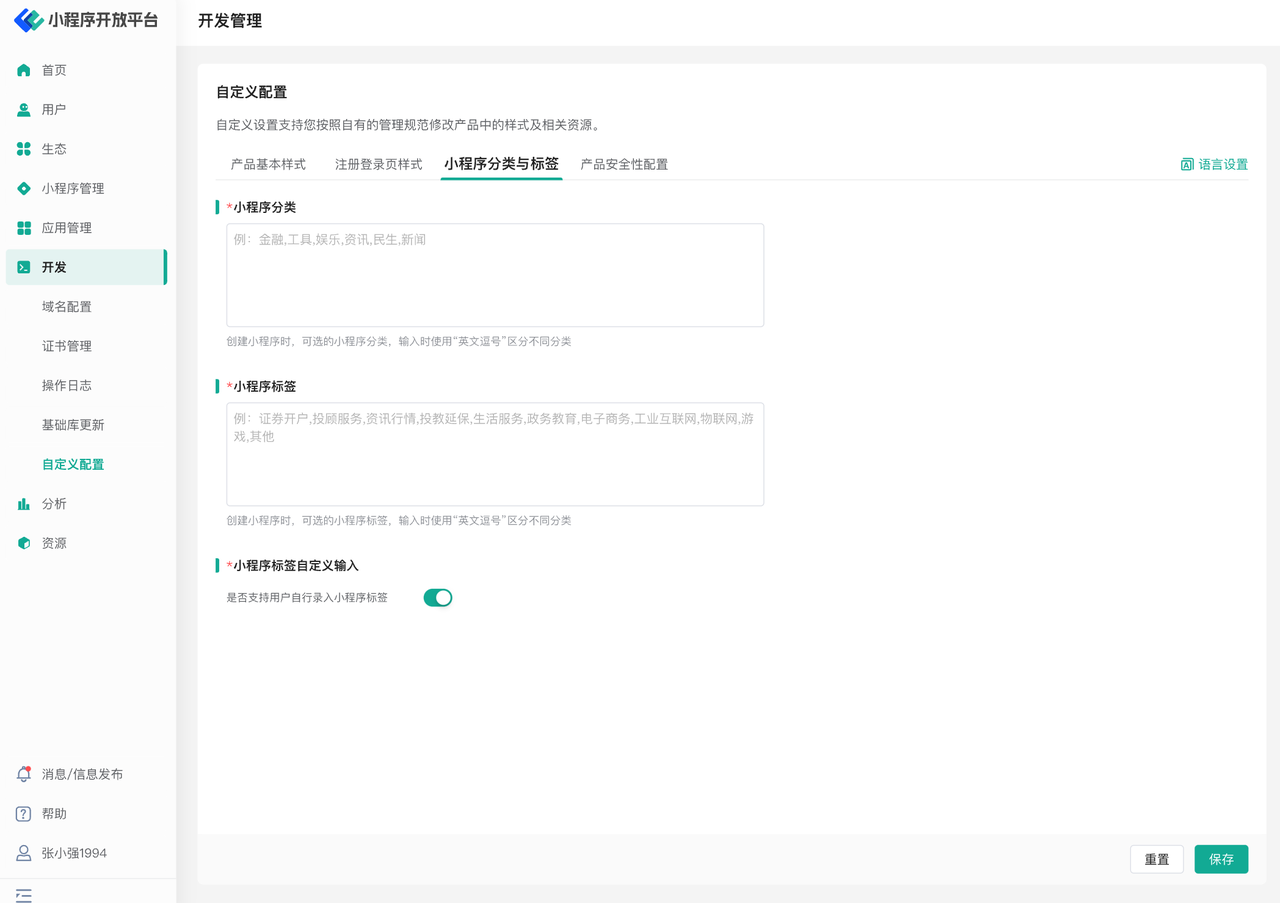Click the 生态 ecosystem icon
The height and width of the screenshot is (903, 1280).
(24, 149)
